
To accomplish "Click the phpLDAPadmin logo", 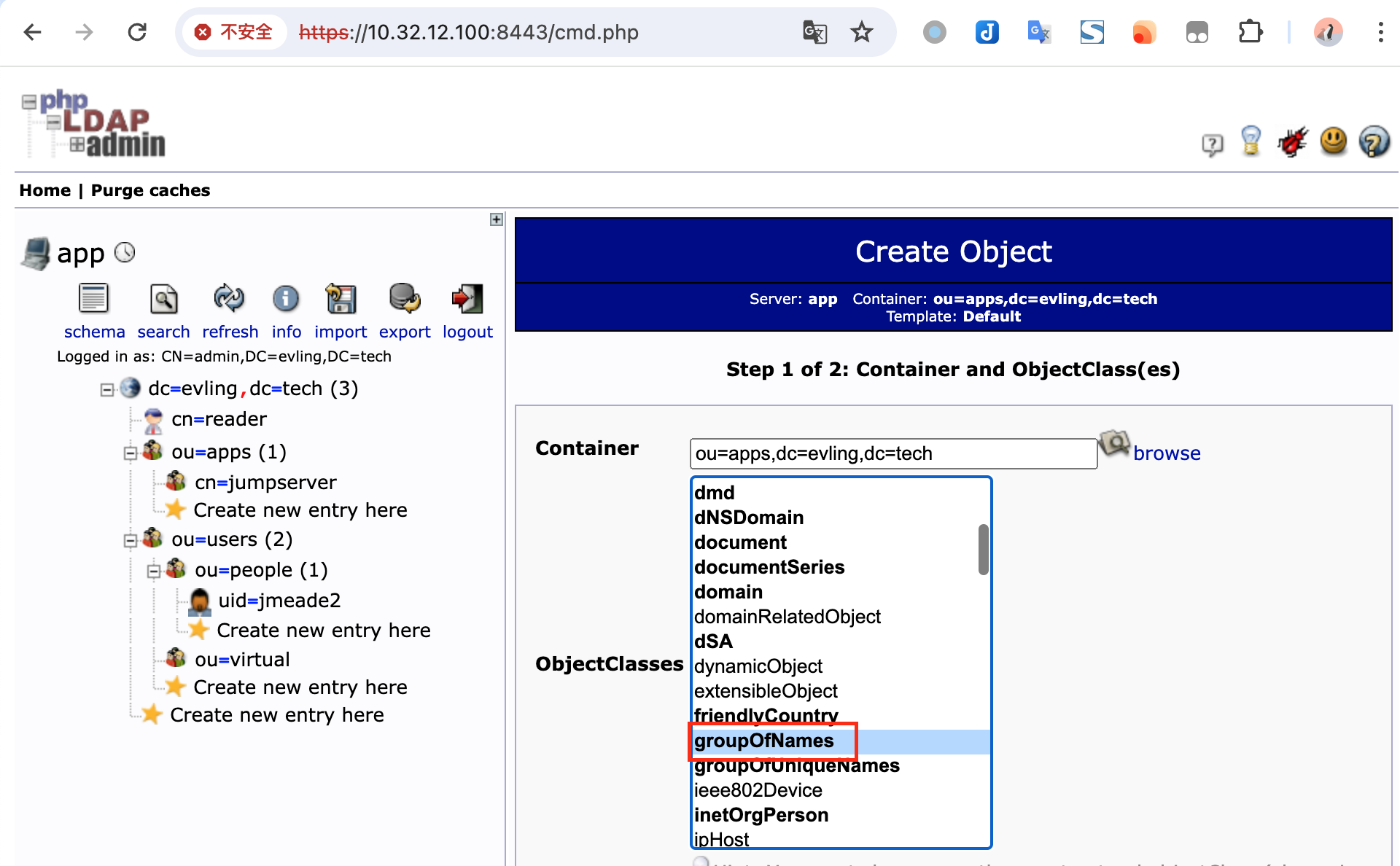I will coord(93,123).
